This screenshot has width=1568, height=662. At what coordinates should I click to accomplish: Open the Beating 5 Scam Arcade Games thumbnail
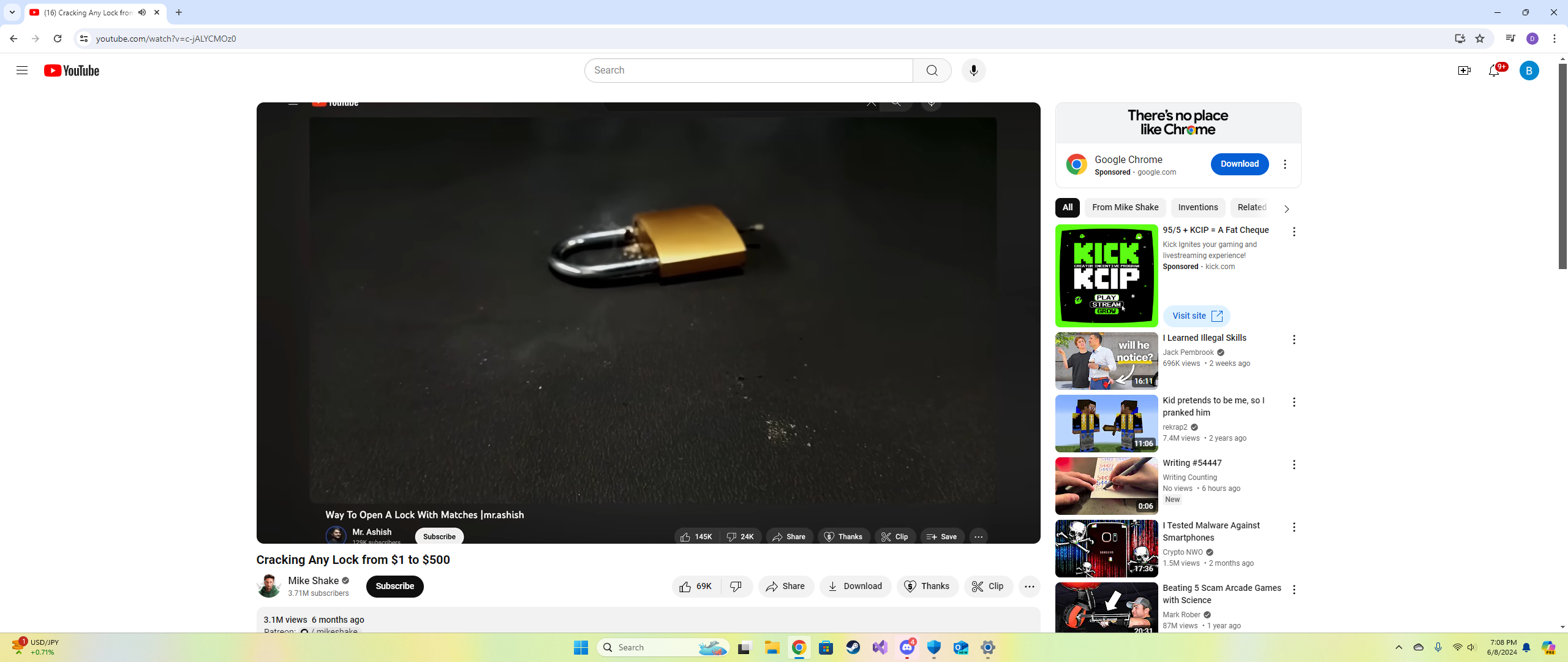(x=1106, y=607)
